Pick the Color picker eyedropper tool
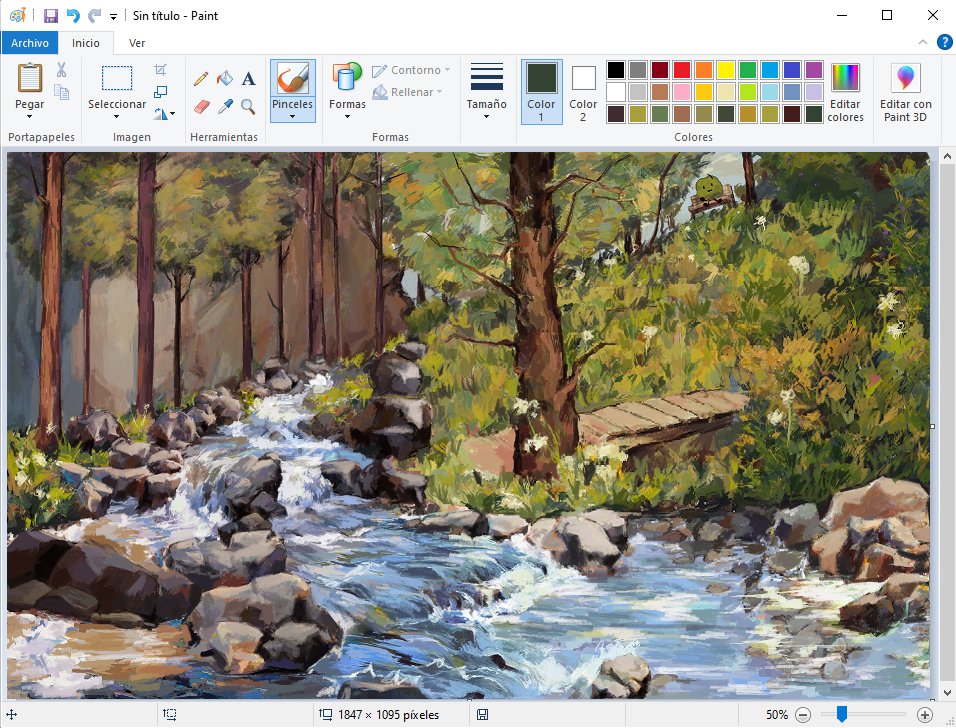The height and width of the screenshot is (728, 956). [x=226, y=107]
